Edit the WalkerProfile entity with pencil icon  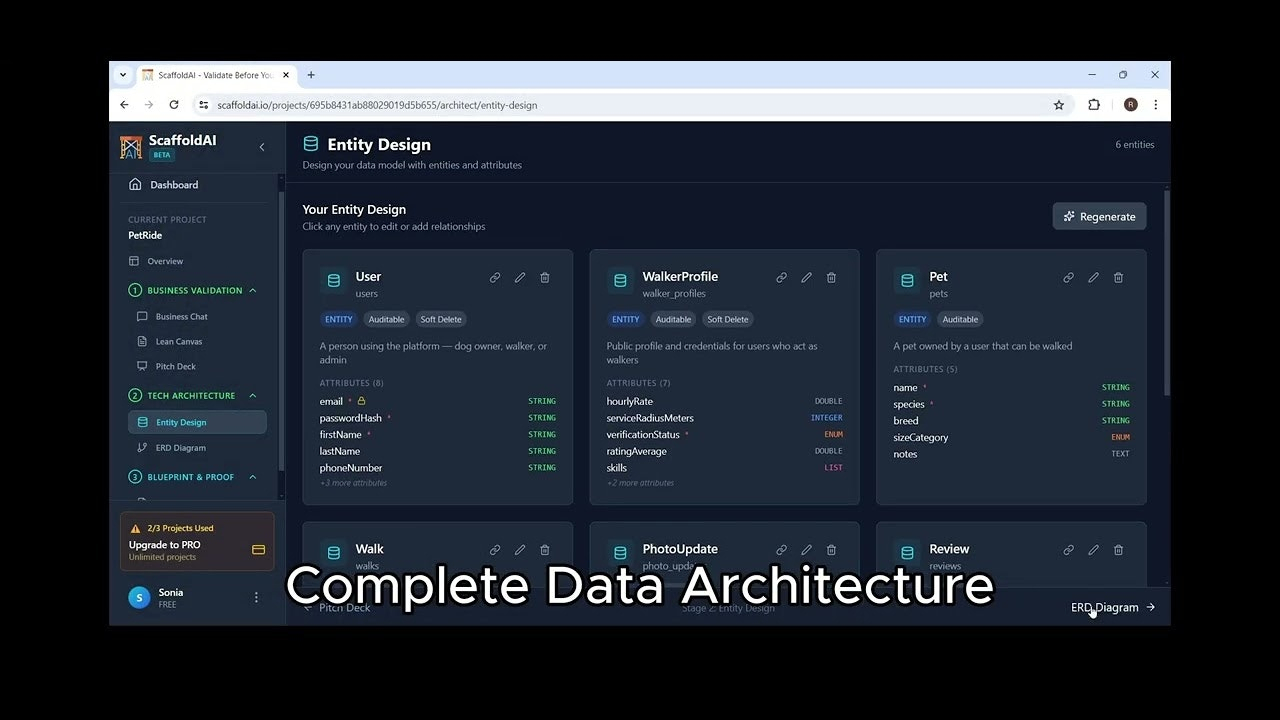(x=806, y=278)
